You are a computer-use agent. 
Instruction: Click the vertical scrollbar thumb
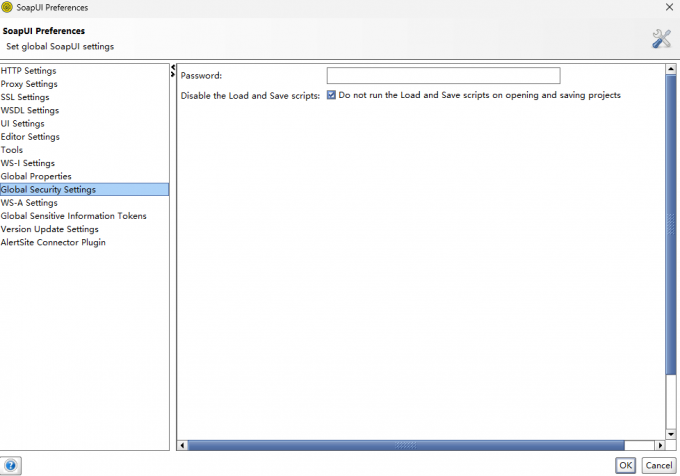pos(671,224)
